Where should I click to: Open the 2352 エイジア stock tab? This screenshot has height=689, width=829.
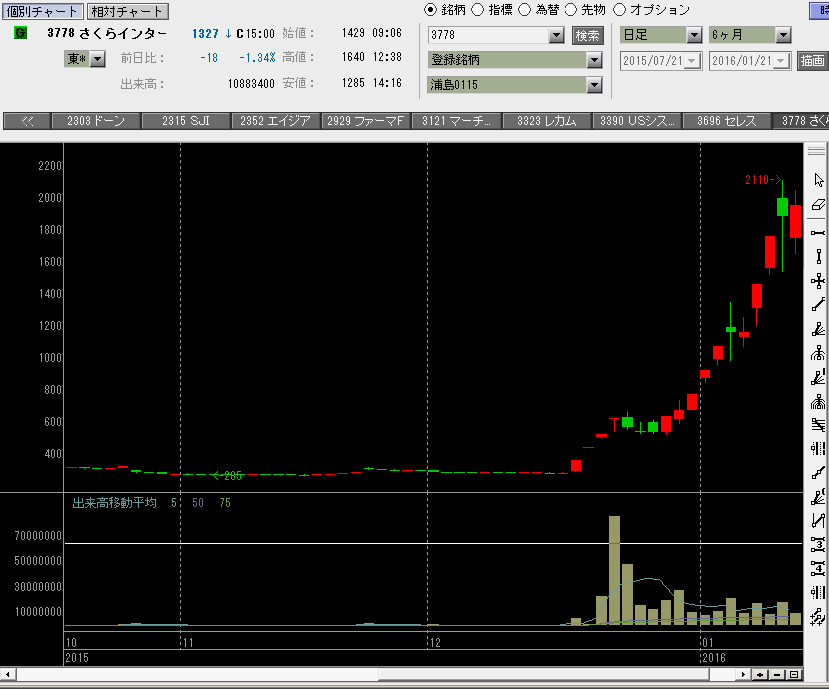pos(276,121)
